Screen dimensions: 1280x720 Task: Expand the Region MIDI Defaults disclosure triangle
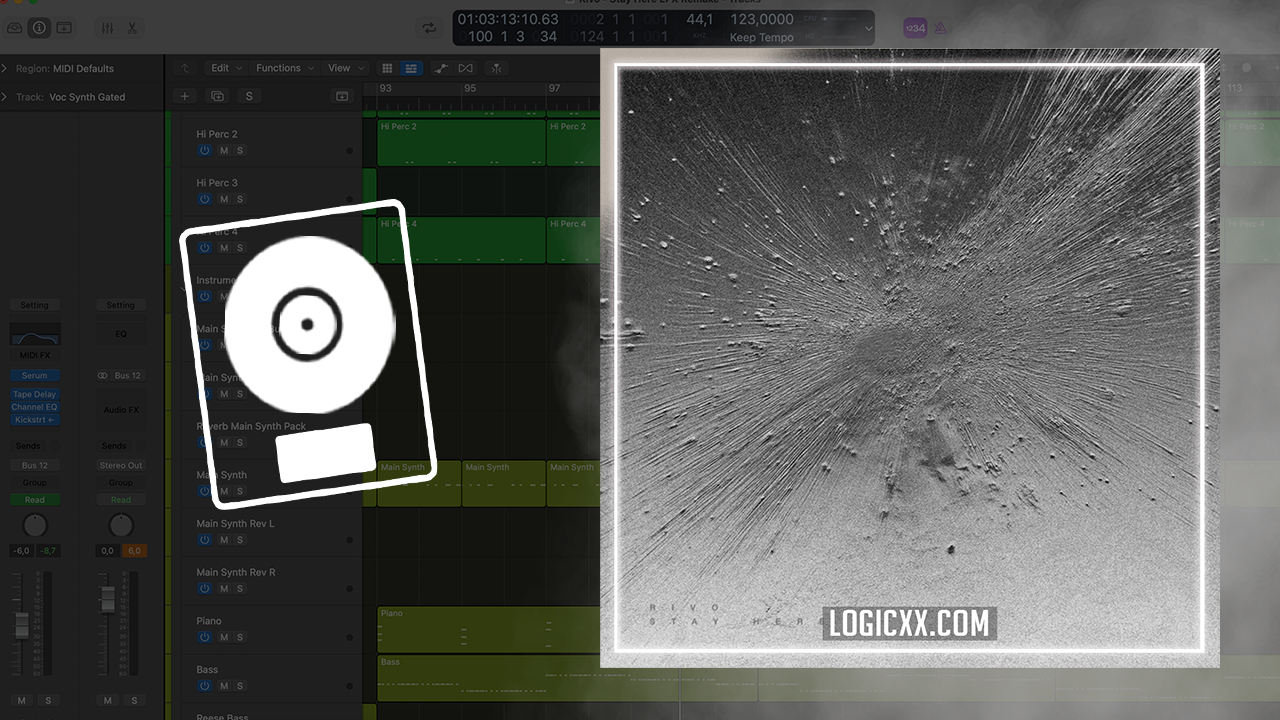click(x=5, y=69)
